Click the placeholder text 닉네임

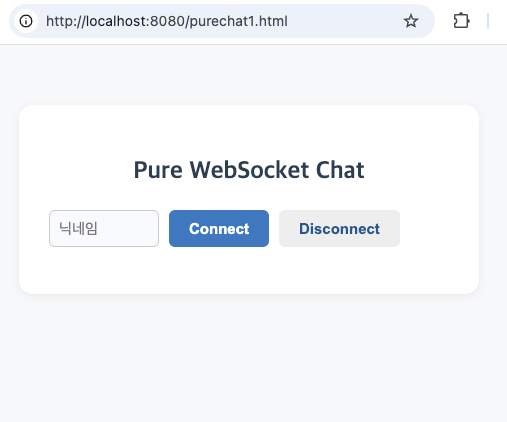78,229
